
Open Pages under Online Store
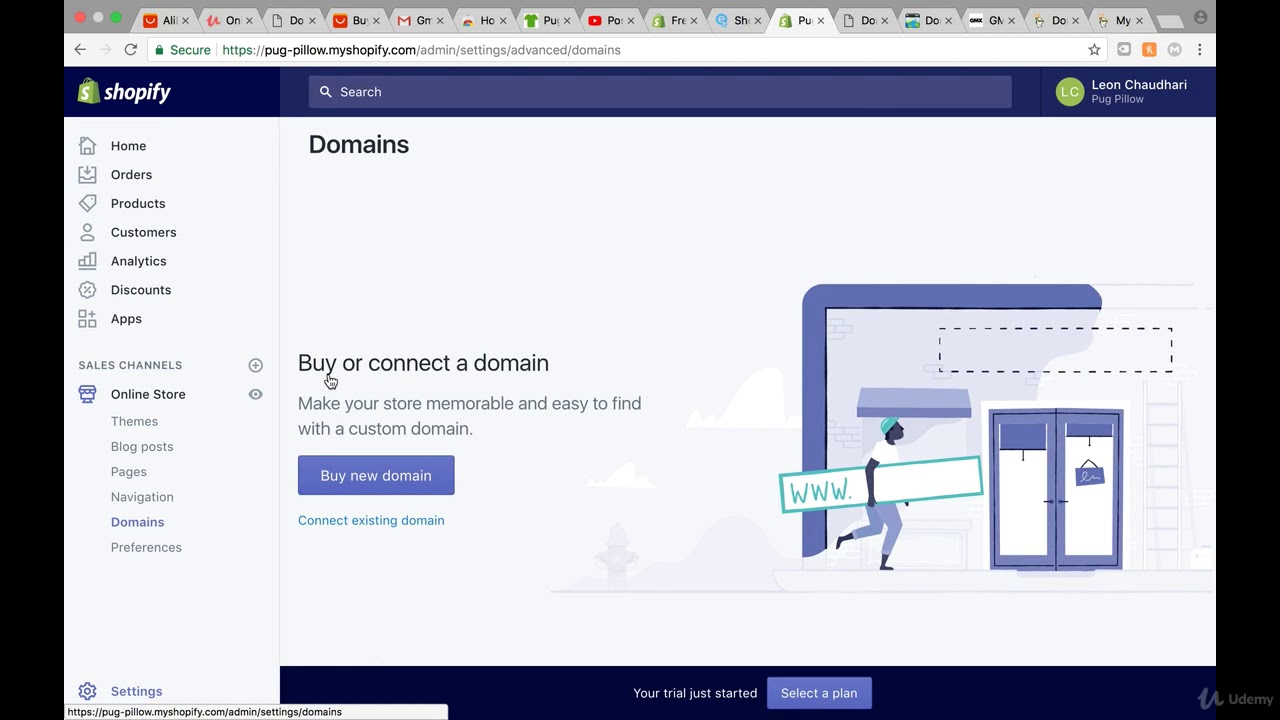point(129,472)
